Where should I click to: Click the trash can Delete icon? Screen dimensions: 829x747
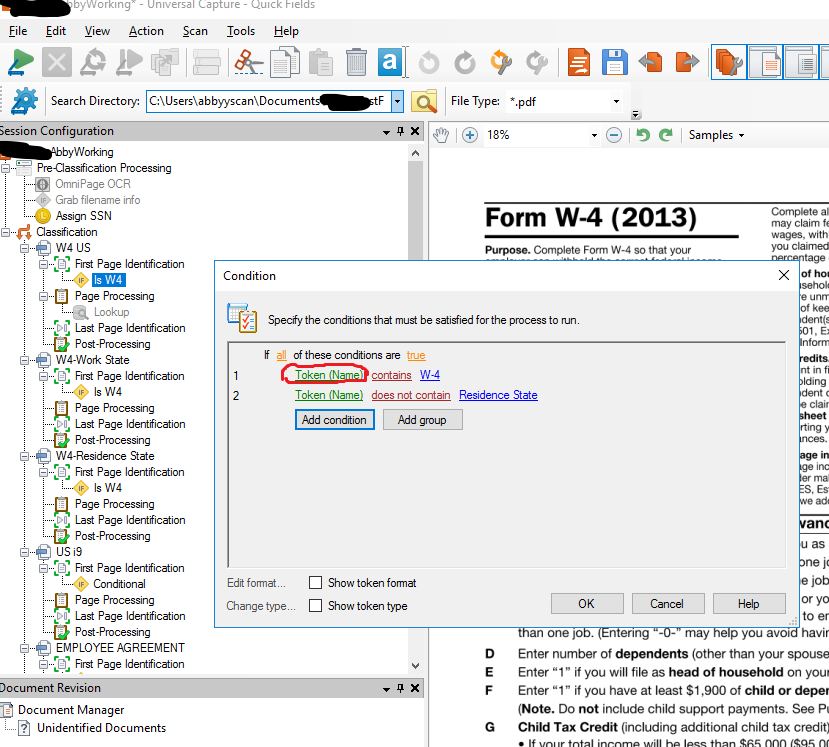[x=356, y=63]
